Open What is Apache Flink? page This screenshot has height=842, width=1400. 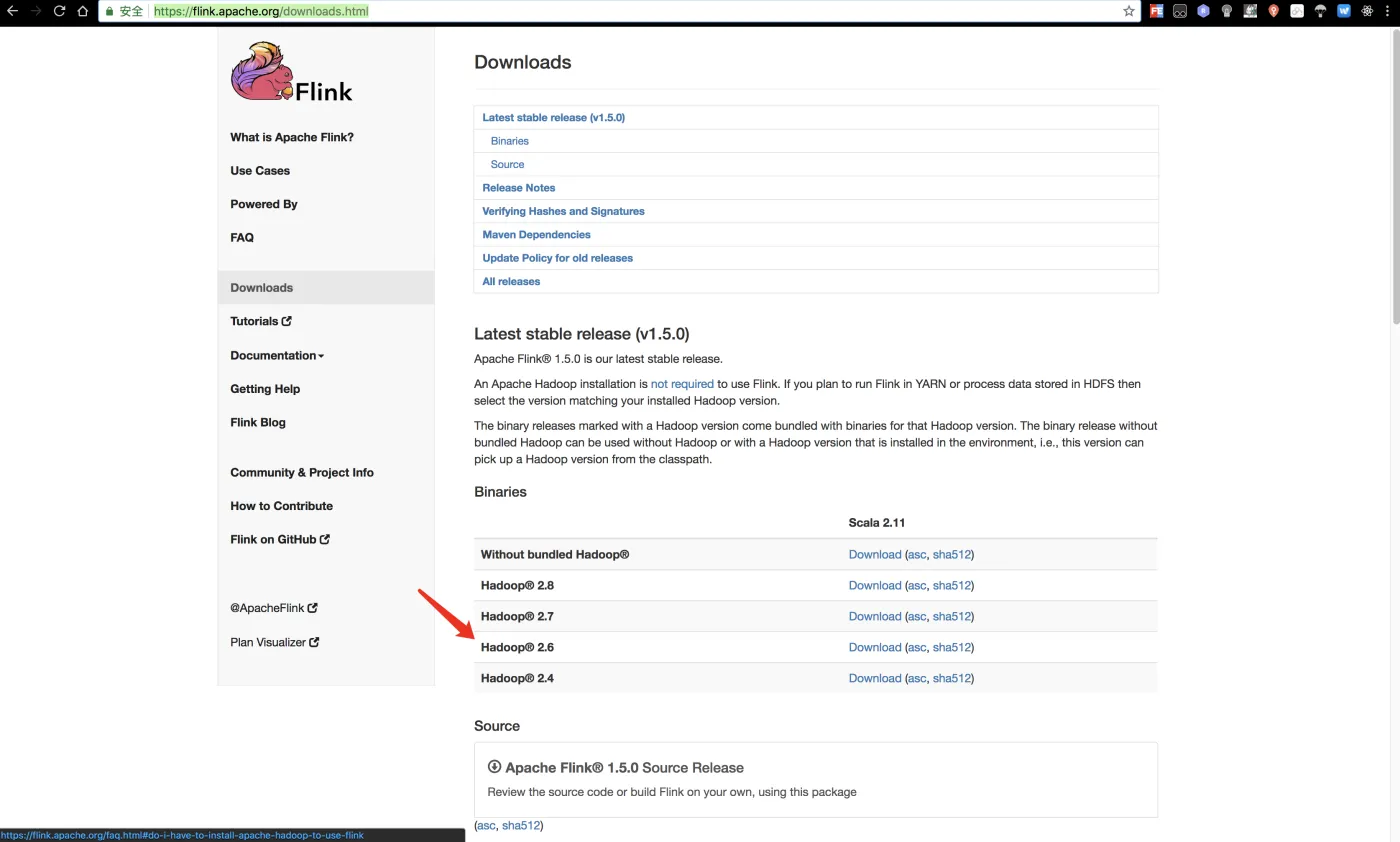(292, 137)
